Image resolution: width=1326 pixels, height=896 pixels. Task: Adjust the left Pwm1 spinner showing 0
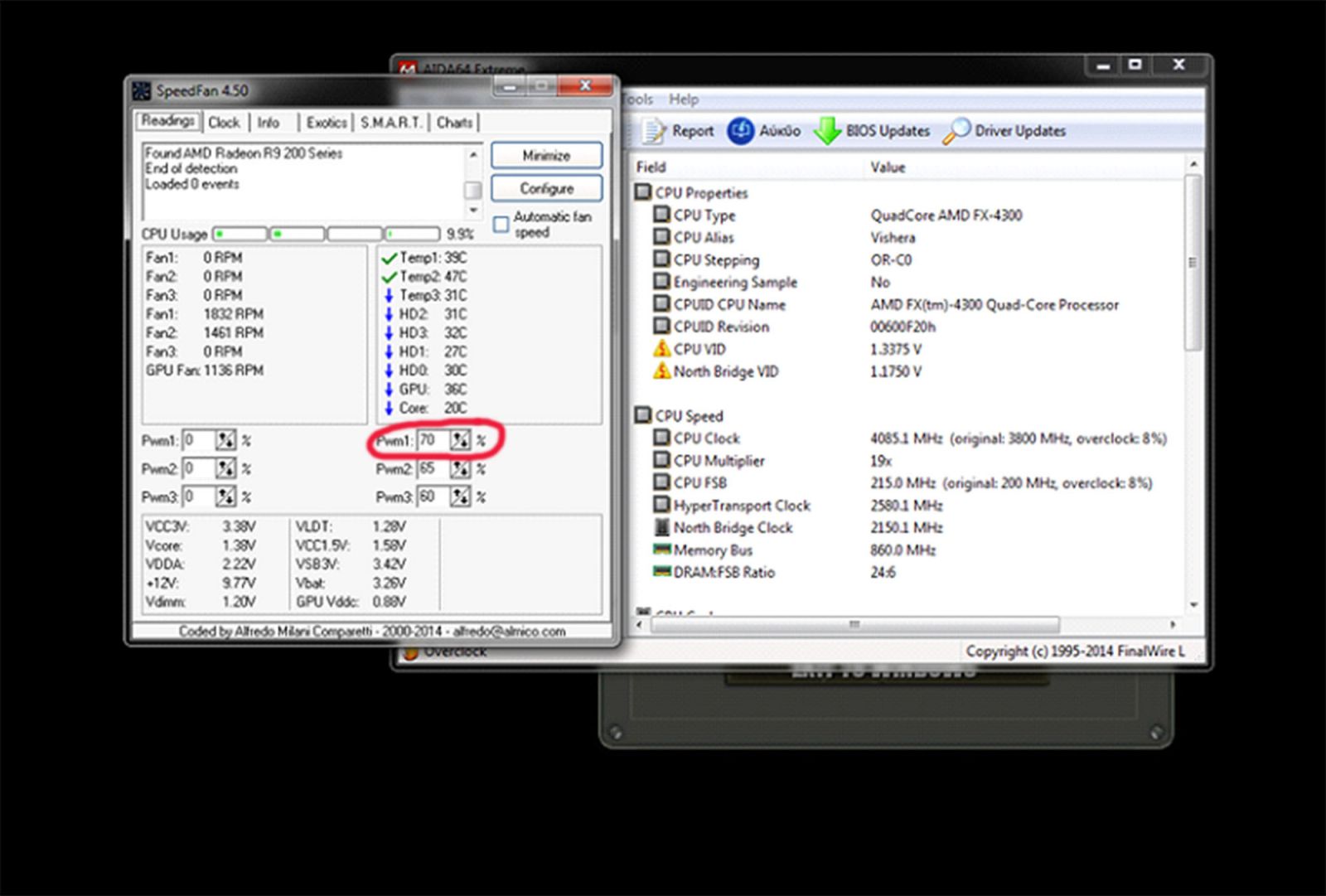(225, 440)
